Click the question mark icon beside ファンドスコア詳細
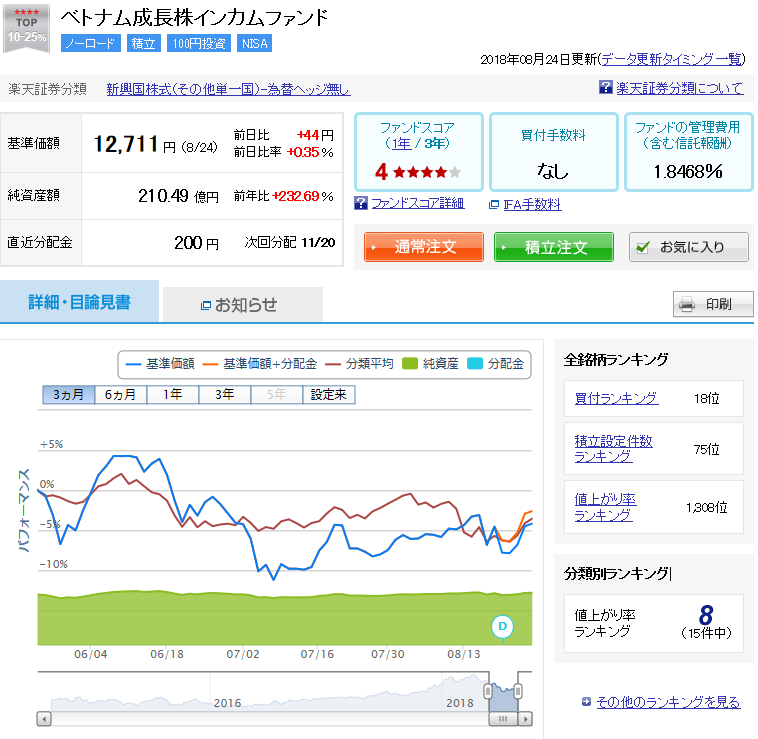The height and width of the screenshot is (739, 758). pos(361,203)
